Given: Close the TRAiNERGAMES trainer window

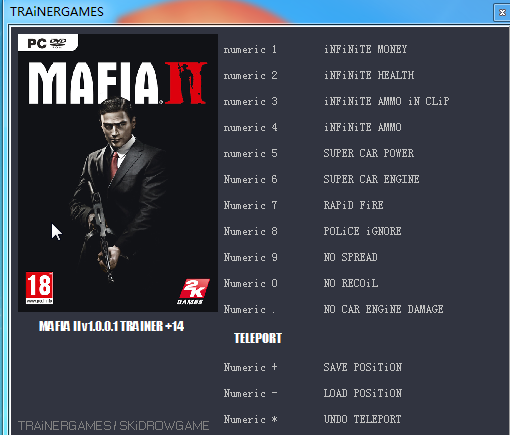Looking at the screenshot, I should [x=502, y=13].
